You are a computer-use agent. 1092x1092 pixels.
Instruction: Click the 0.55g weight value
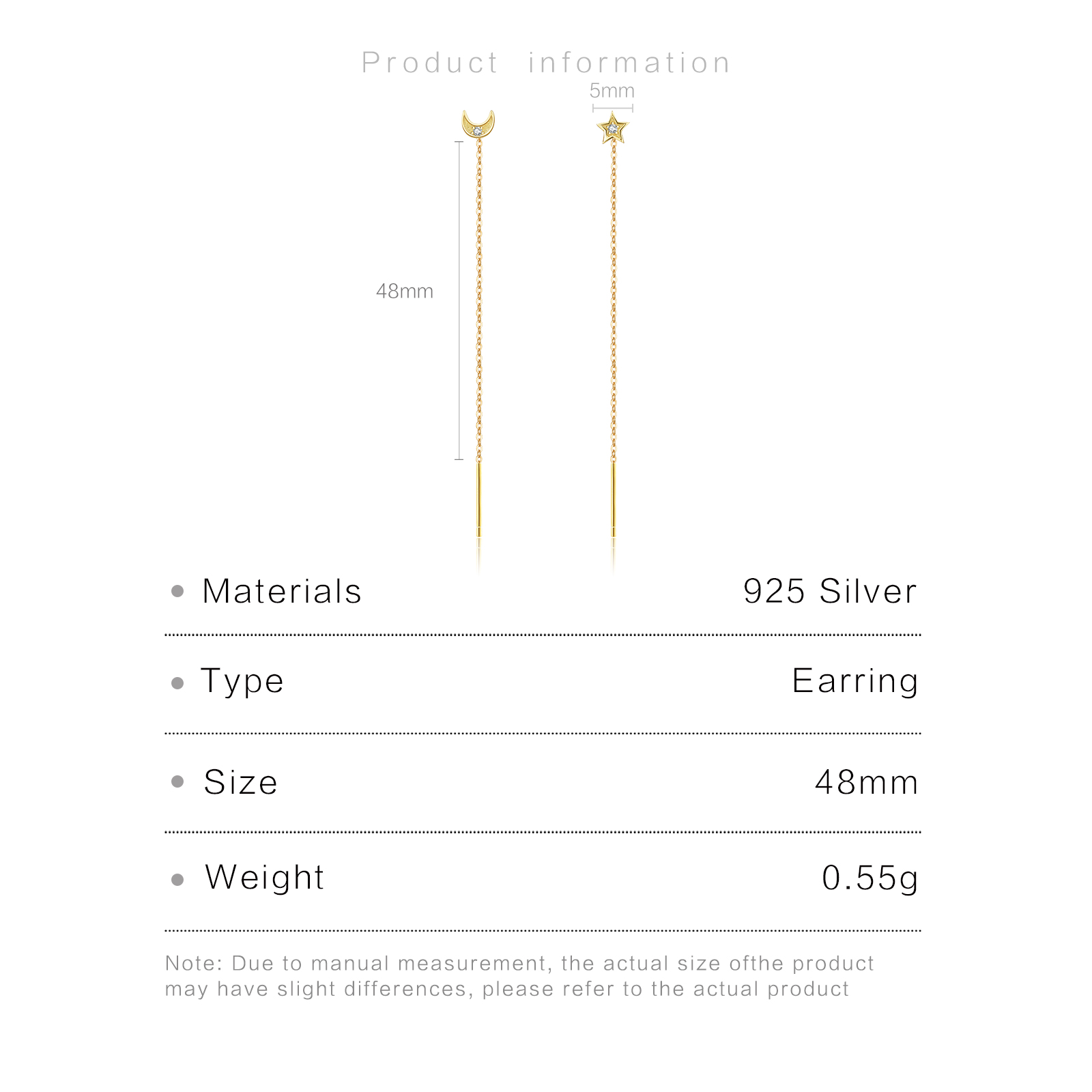point(870,878)
